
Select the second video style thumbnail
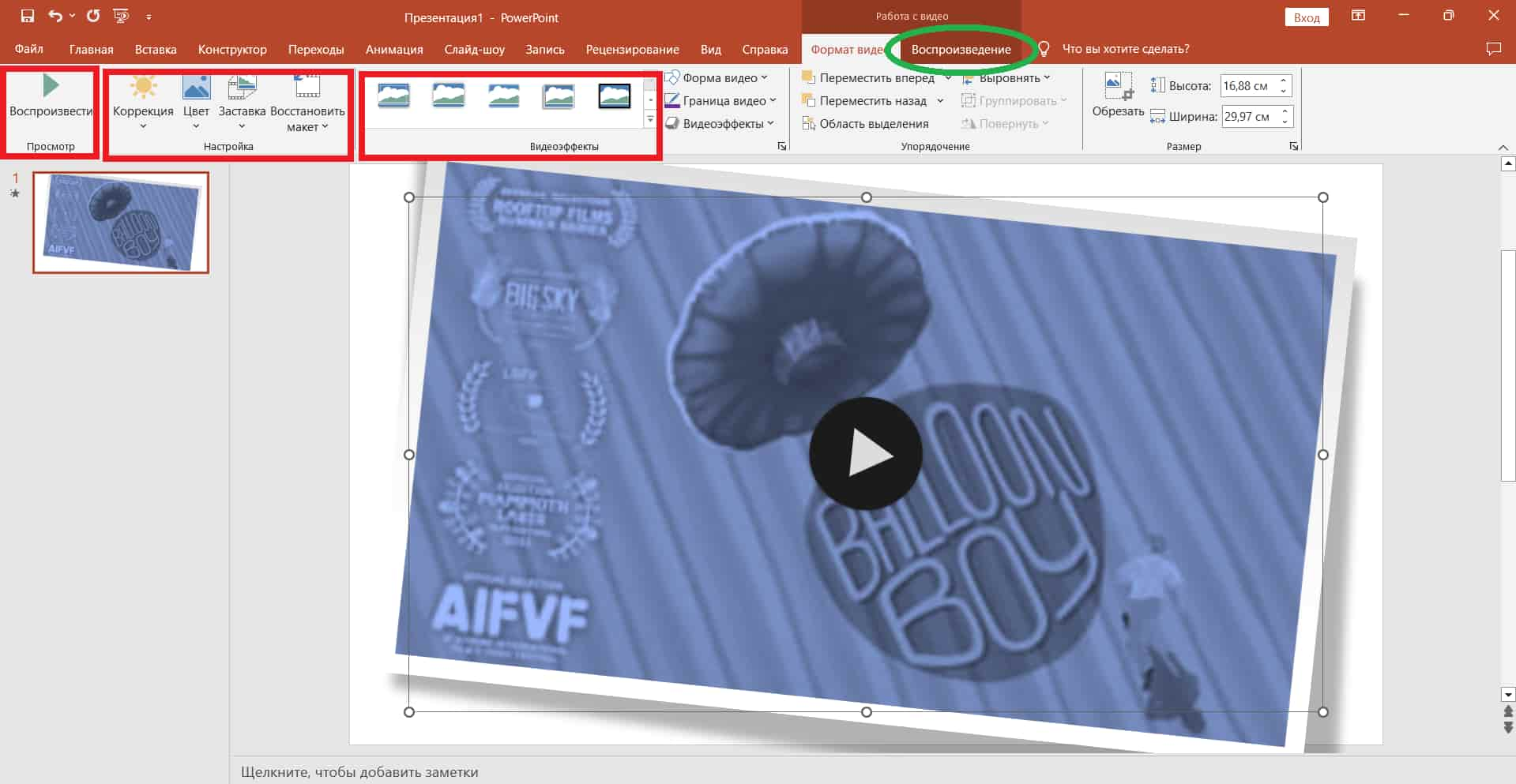click(449, 96)
